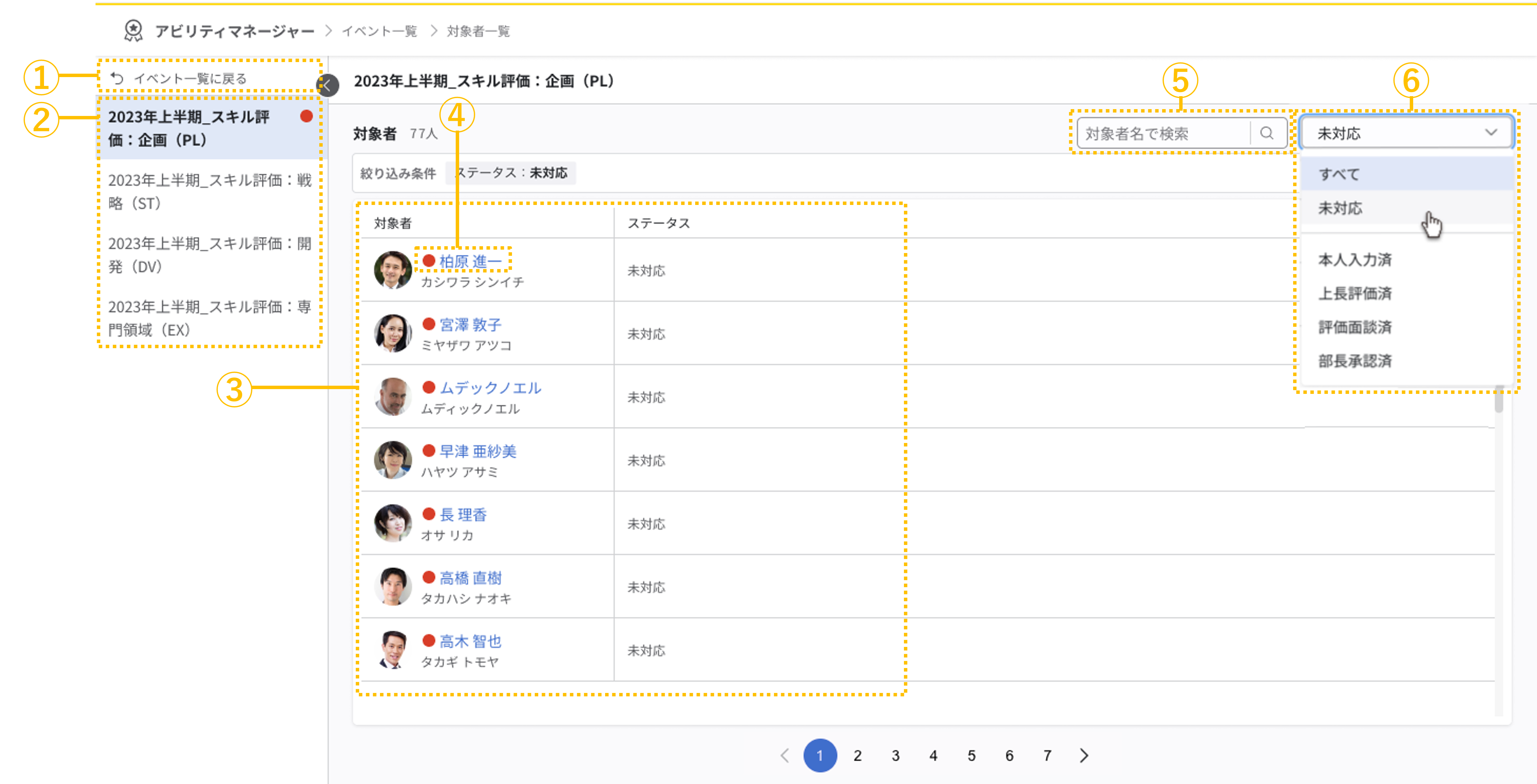Click the イベント一覧 breadcrumb link
This screenshot has height=784, width=1537.
click(380, 31)
